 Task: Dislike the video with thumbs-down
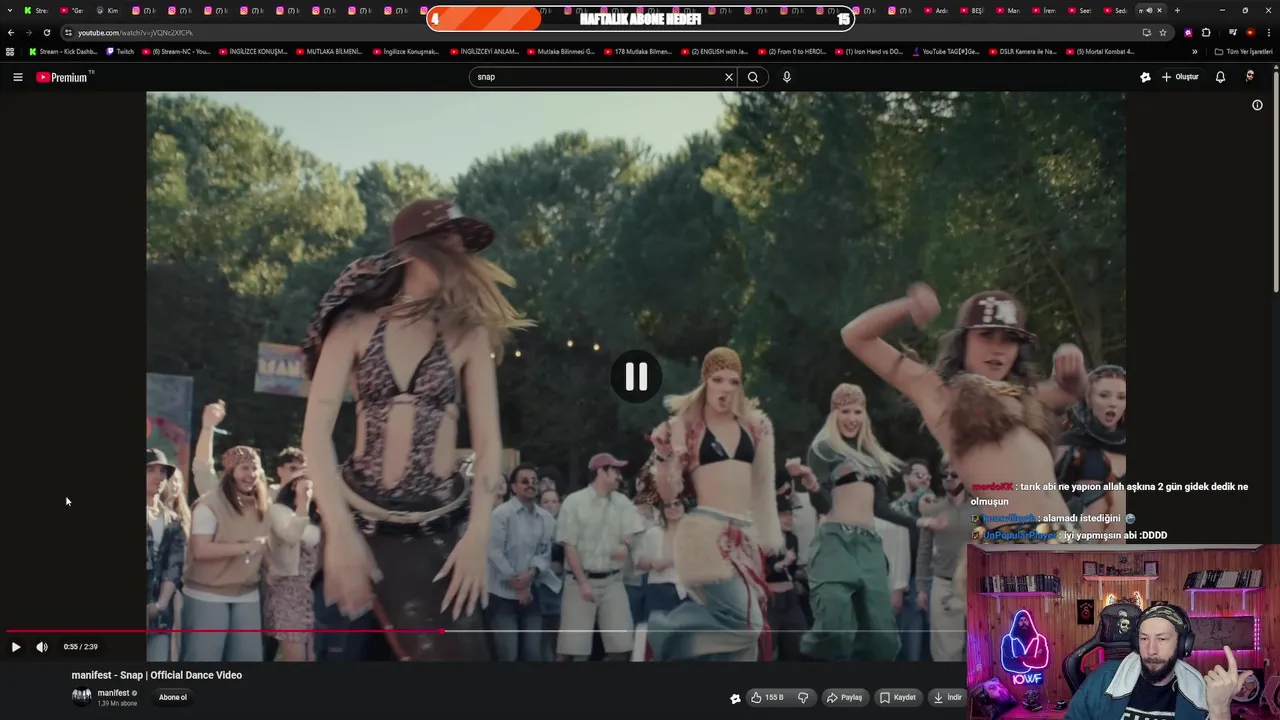(x=803, y=698)
